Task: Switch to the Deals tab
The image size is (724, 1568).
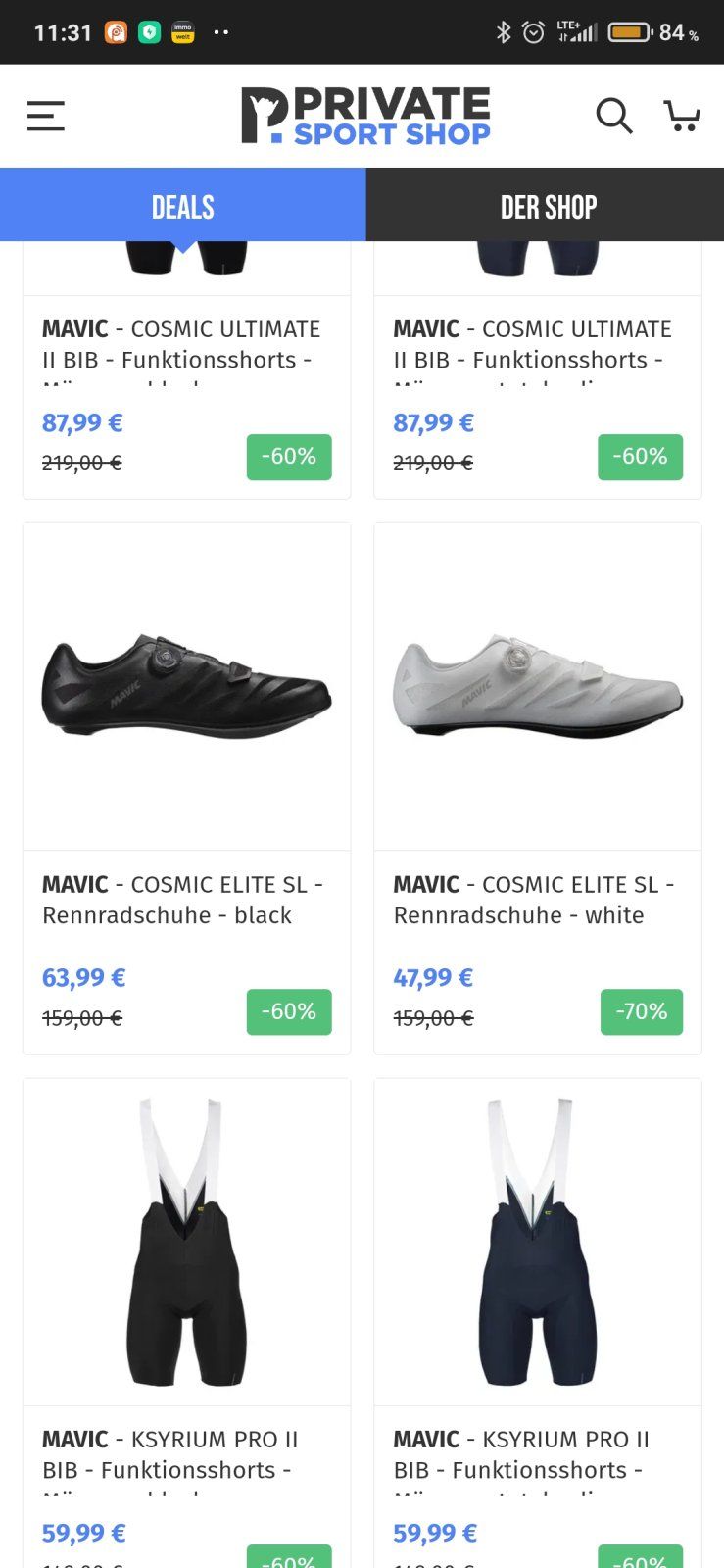Action: [183, 206]
